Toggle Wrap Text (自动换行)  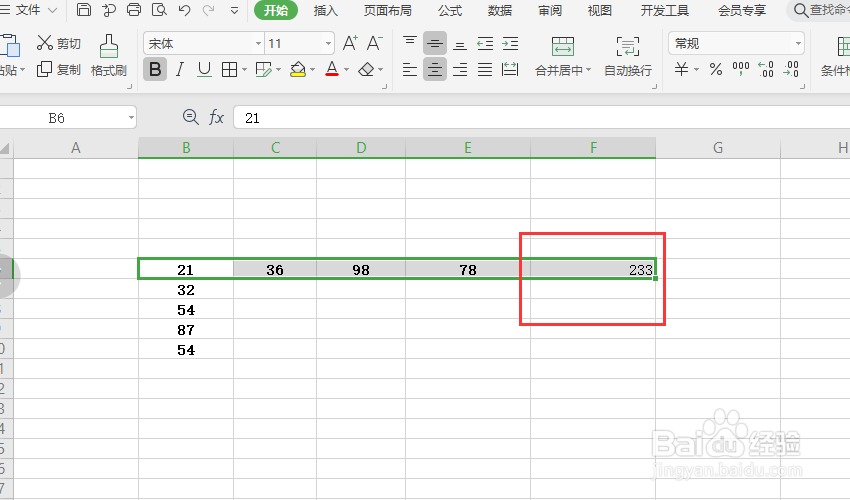tap(628, 56)
